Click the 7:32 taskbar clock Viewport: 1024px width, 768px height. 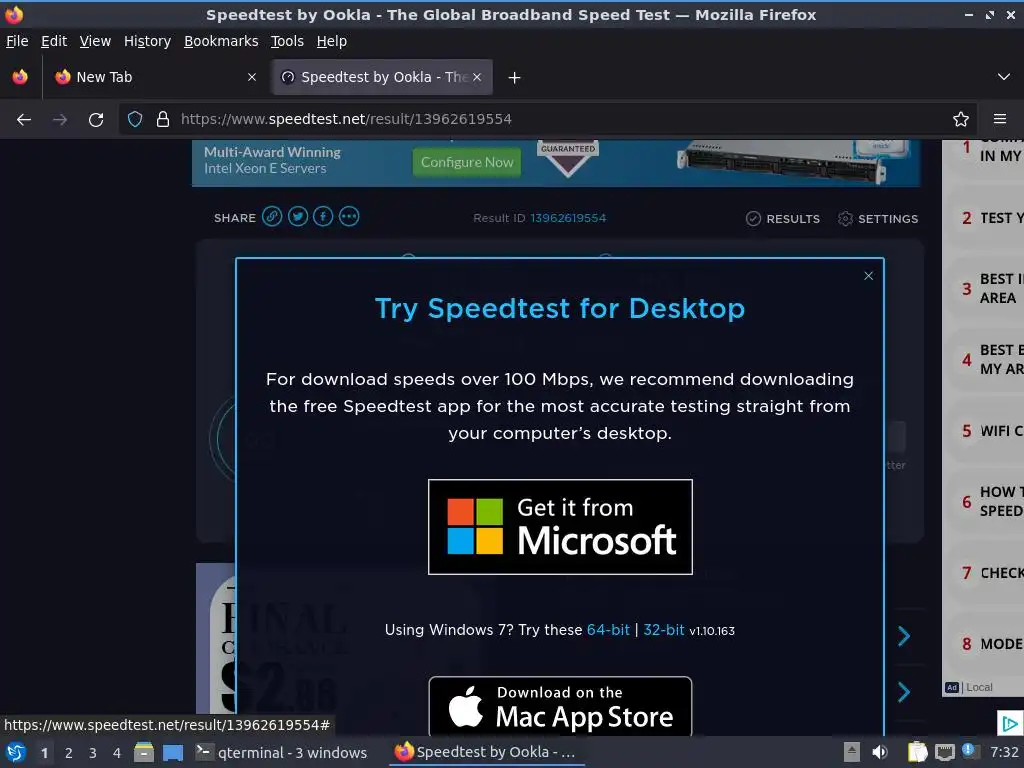click(x=1004, y=752)
